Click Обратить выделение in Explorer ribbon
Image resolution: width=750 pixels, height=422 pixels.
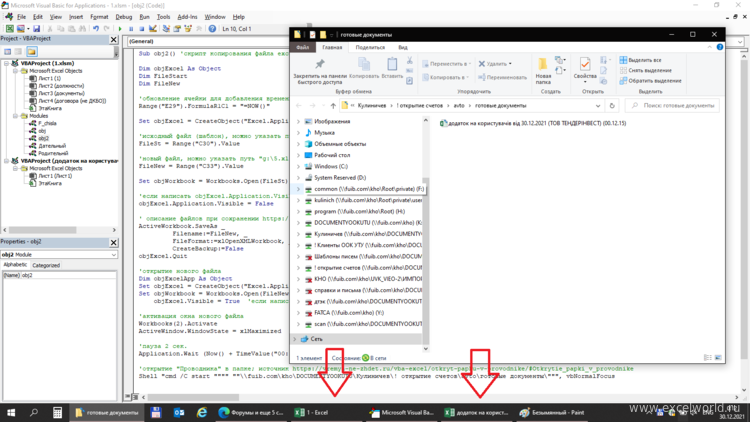click(x=651, y=81)
